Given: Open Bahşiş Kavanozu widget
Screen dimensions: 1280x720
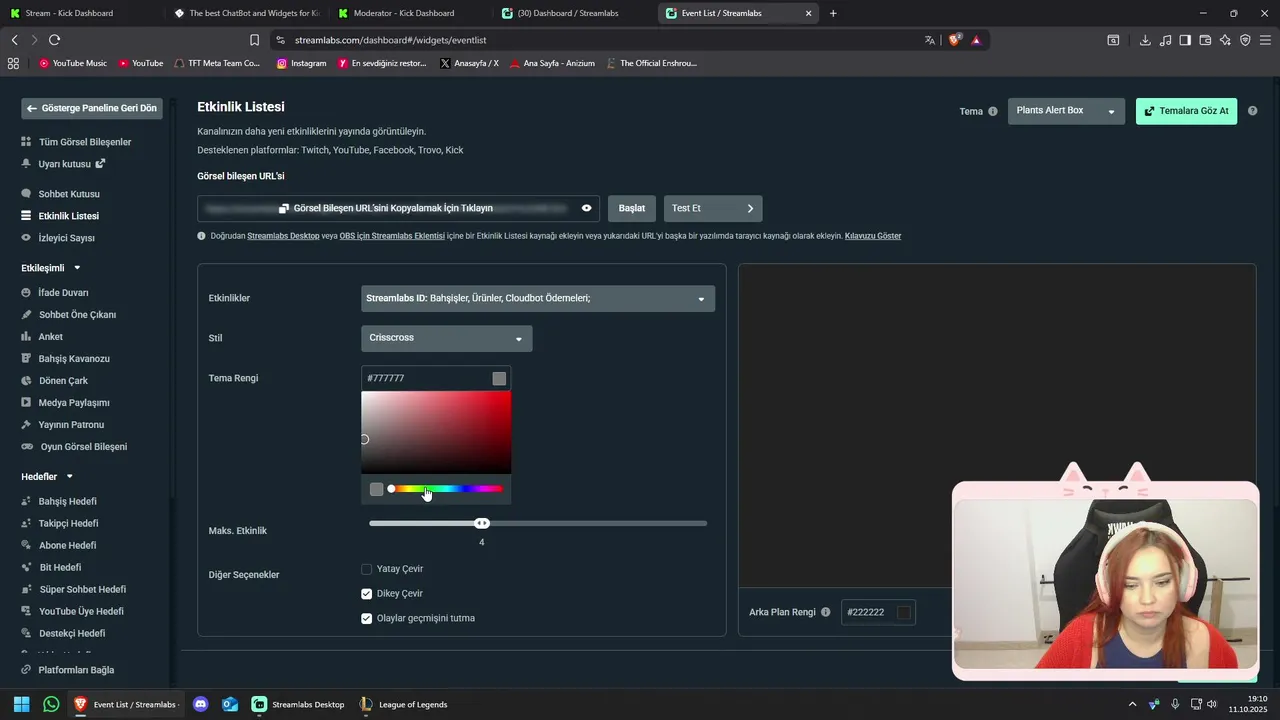Looking at the screenshot, I should (74, 359).
